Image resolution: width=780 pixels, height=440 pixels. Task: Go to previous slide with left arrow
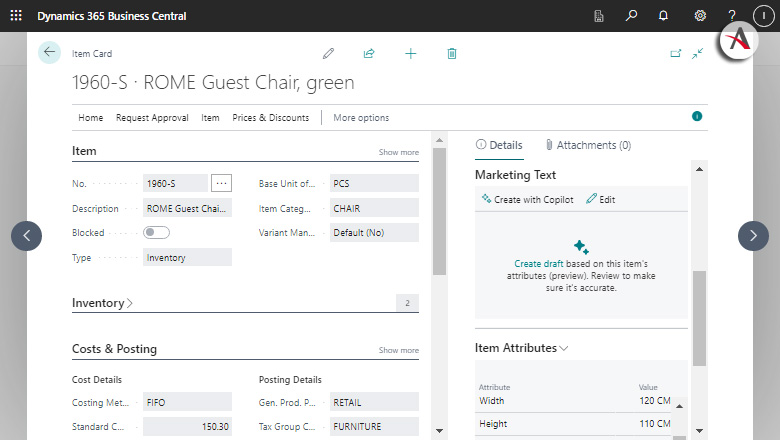pos(26,236)
